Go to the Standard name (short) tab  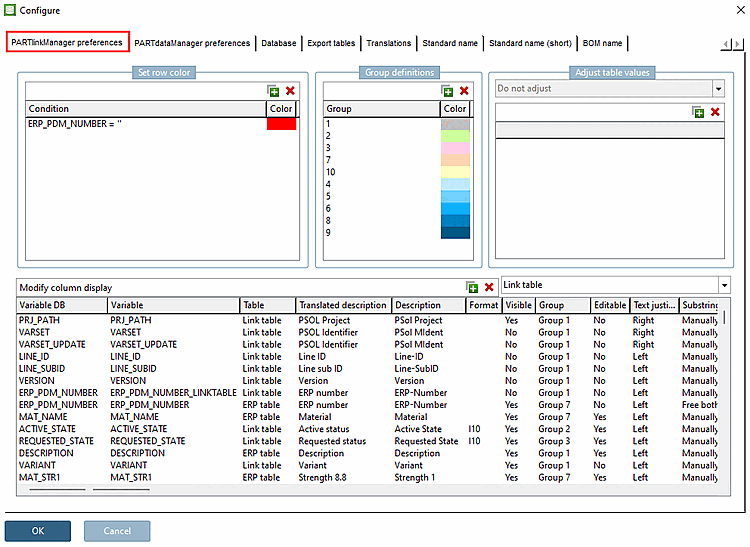[530, 43]
